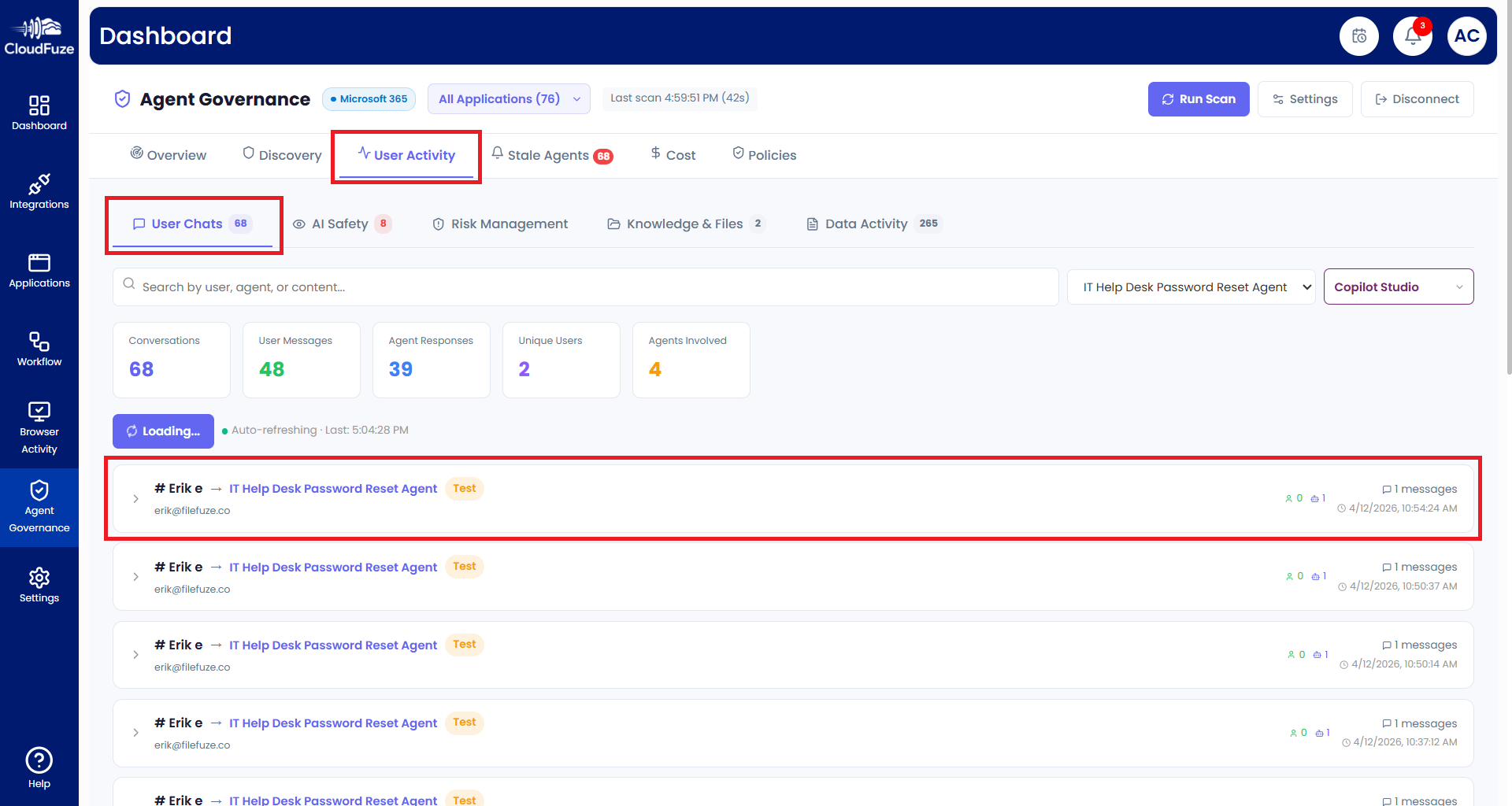Viewport: 1512px width, 806px height.
Task: Focus the search by user, agent, or content field
Action: (585, 287)
